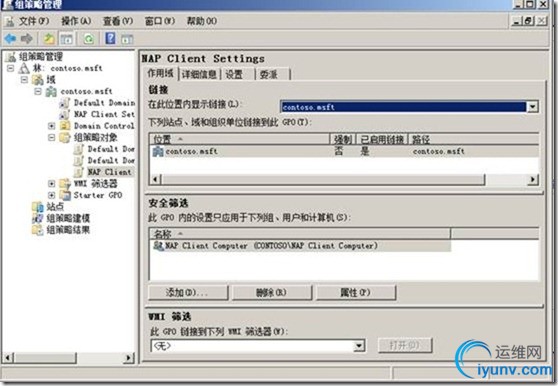Switch to the 详细信息 tab

(x=199, y=74)
